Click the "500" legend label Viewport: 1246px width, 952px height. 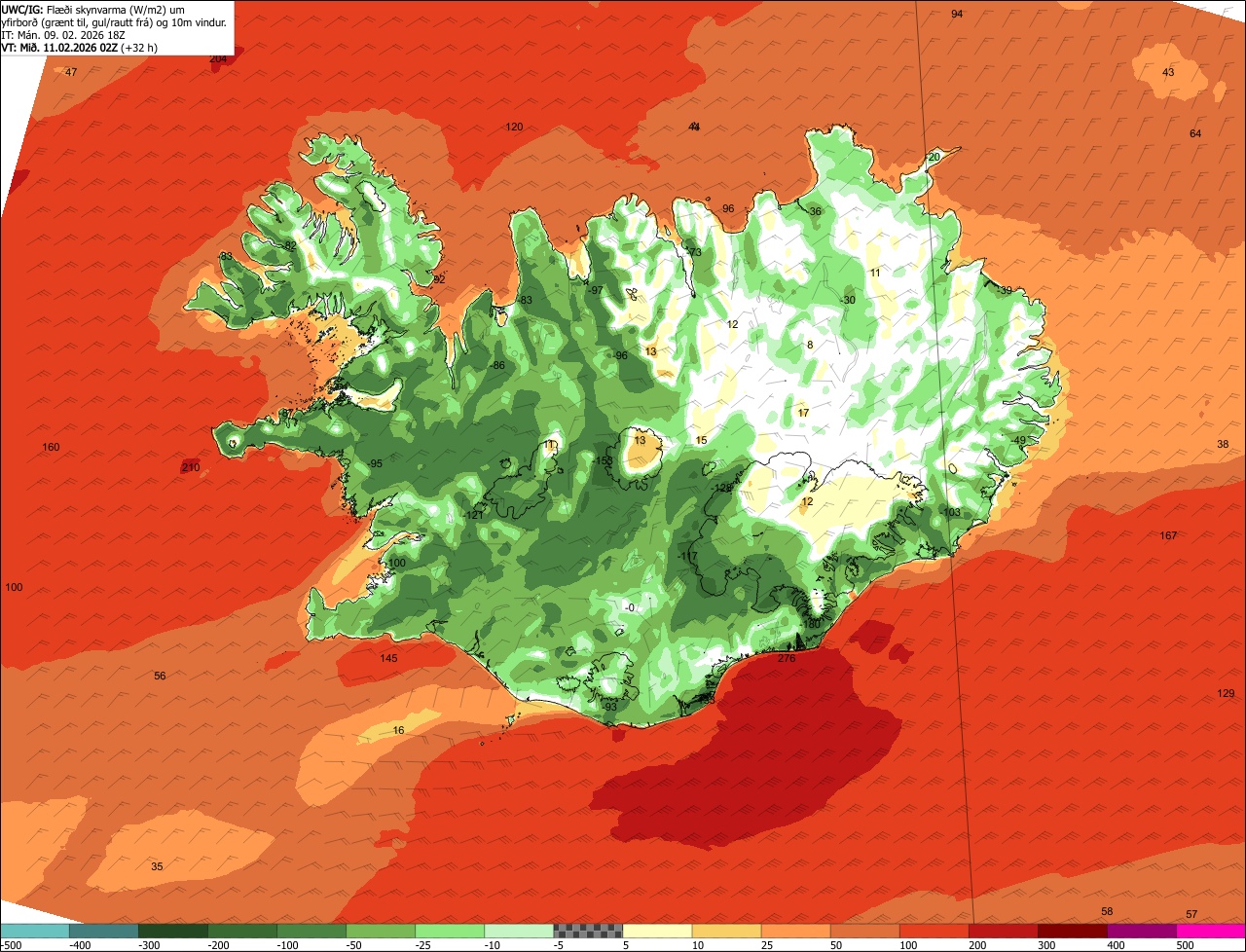(1185, 945)
